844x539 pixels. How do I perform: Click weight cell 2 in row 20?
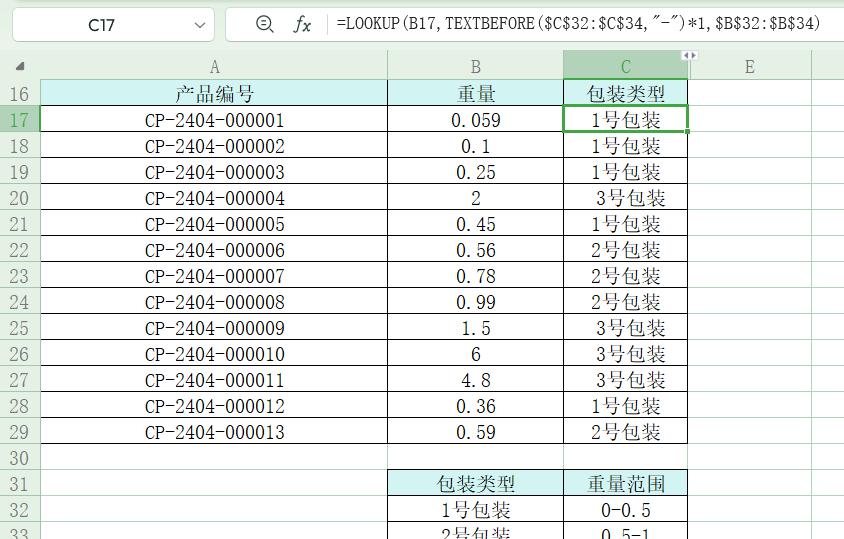pos(475,198)
